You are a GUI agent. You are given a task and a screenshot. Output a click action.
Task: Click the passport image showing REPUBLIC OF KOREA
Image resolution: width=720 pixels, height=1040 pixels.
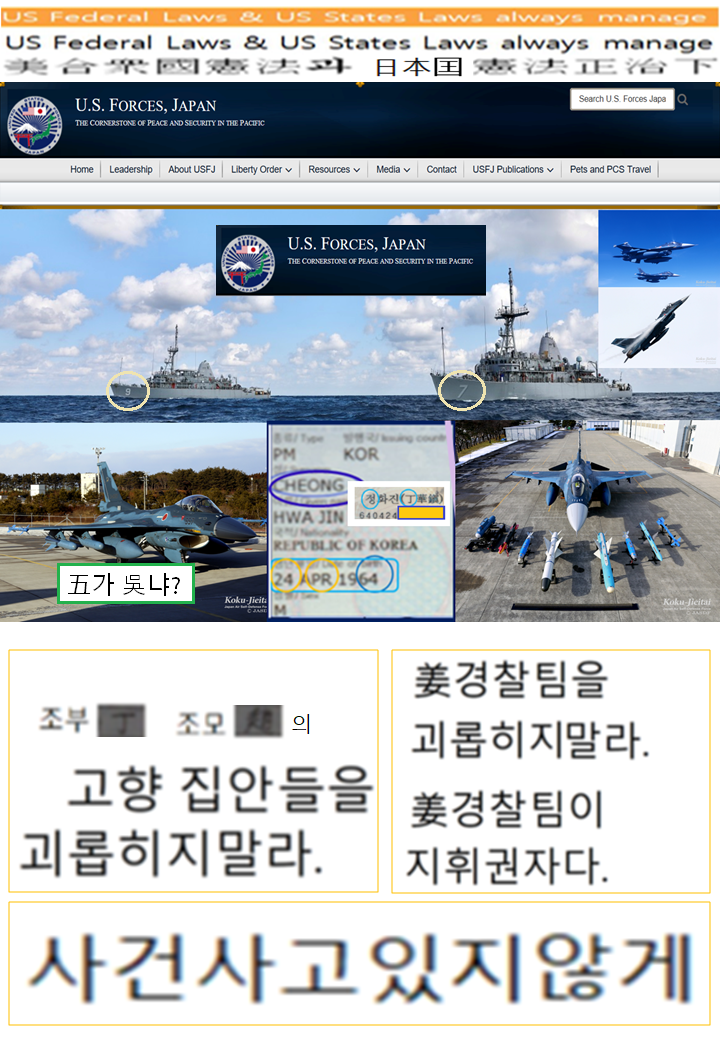(x=361, y=521)
